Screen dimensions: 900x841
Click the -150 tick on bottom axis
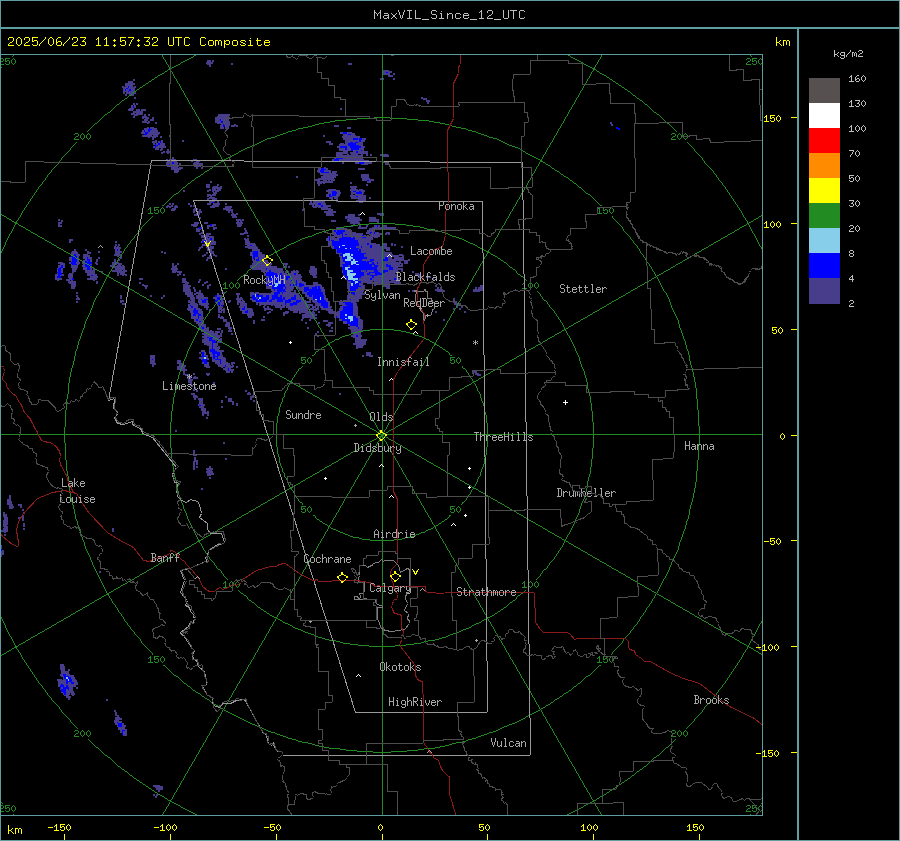[x=59, y=827]
